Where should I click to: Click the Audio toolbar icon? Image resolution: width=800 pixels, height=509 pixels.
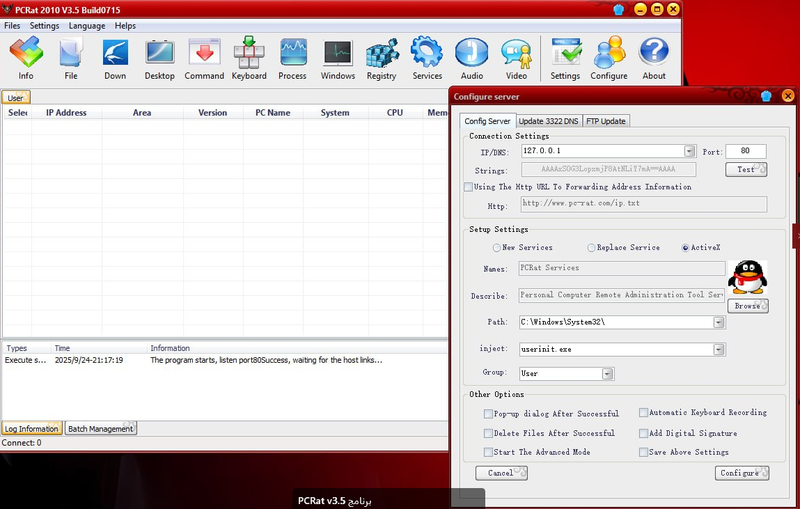(471, 58)
